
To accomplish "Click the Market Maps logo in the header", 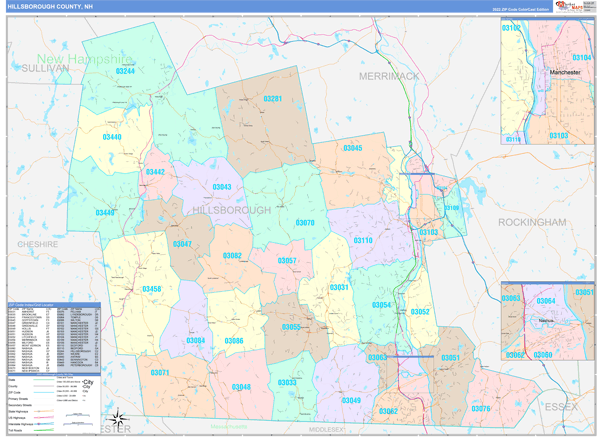I will coord(569,7).
